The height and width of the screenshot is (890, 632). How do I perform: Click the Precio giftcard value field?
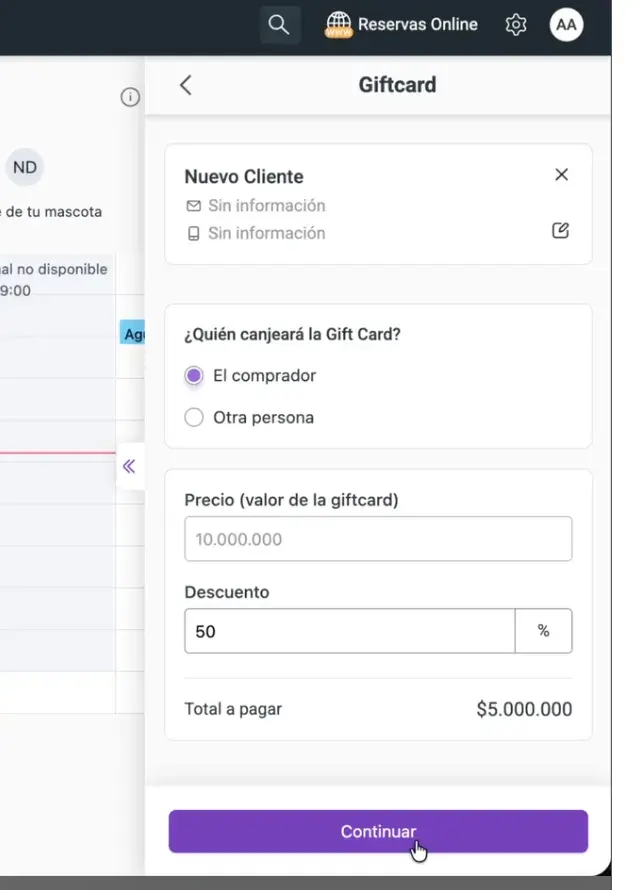pyautogui.click(x=378, y=539)
